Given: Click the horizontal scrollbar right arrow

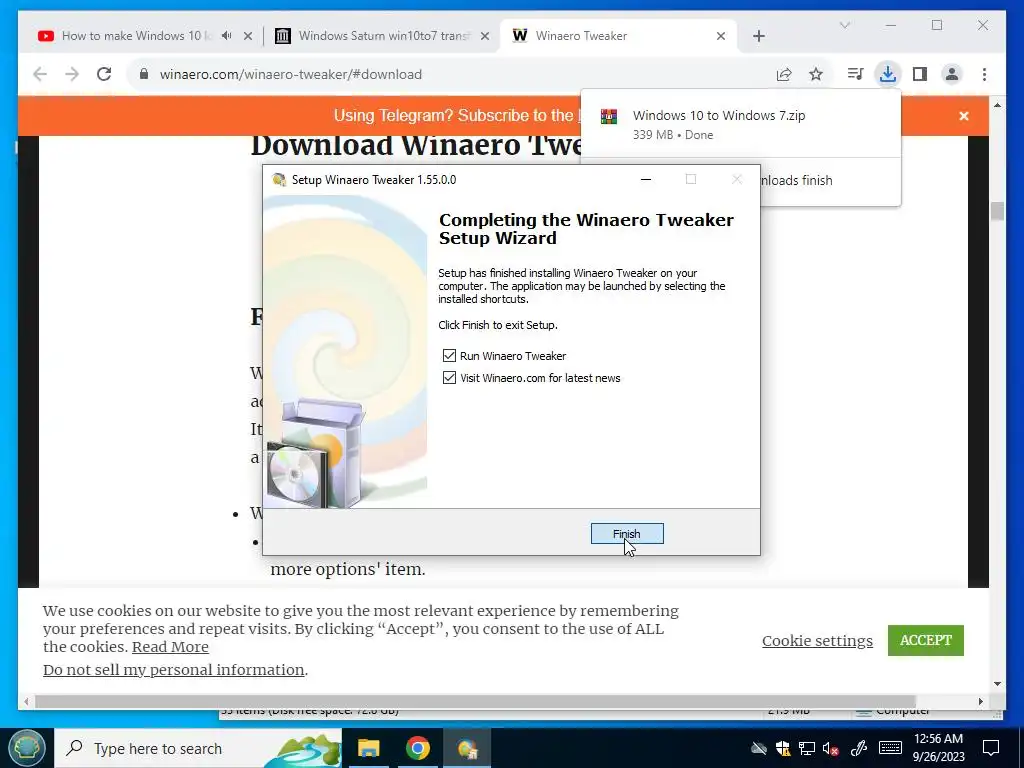Looking at the screenshot, I should pyautogui.click(x=980, y=701).
